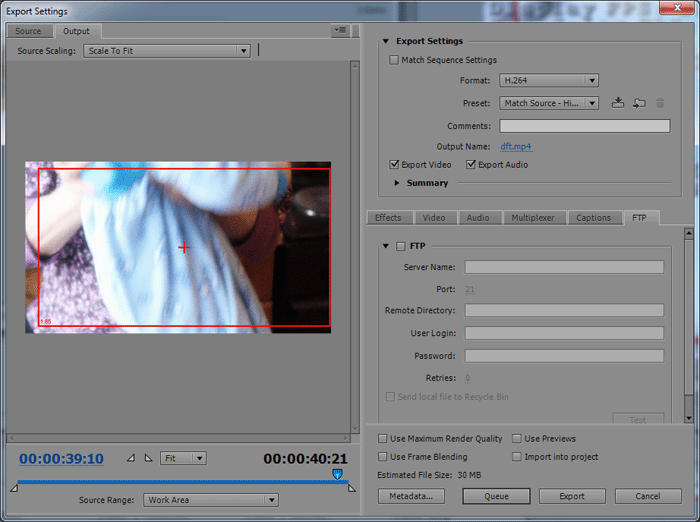Open the Source Scaling dropdown
Viewport: 700px width, 522px height.
[x=167, y=51]
